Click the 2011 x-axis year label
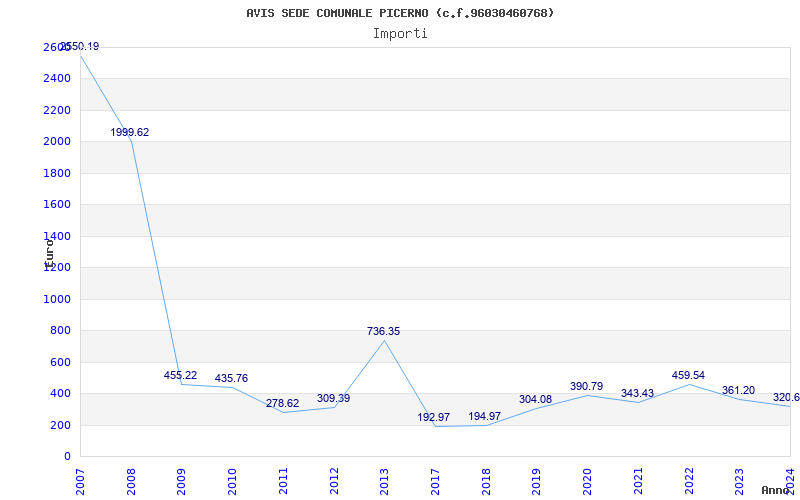 [x=283, y=481]
